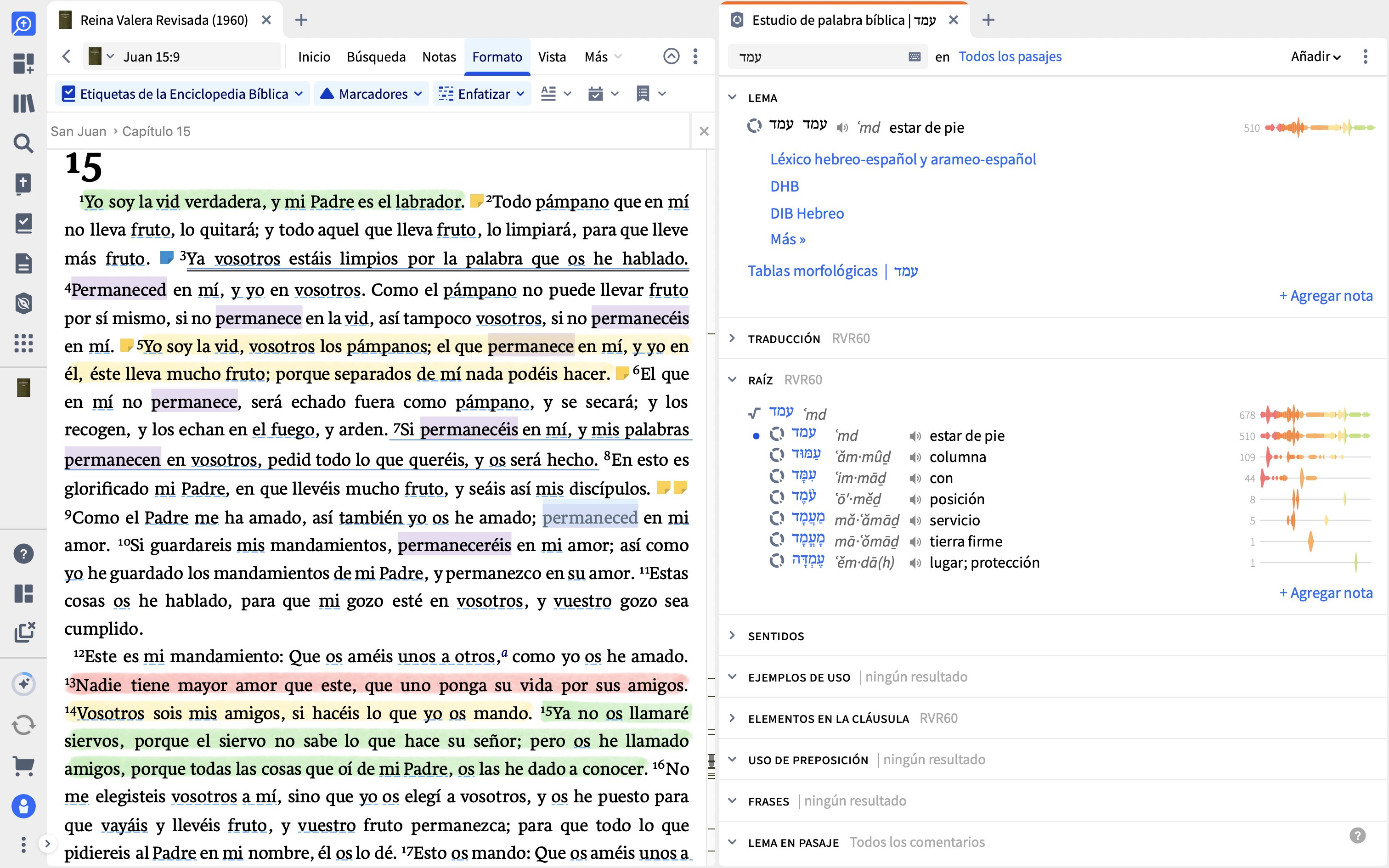Switch to the Búsqueda tab
Screen dimensions: 1389x868
click(x=376, y=56)
